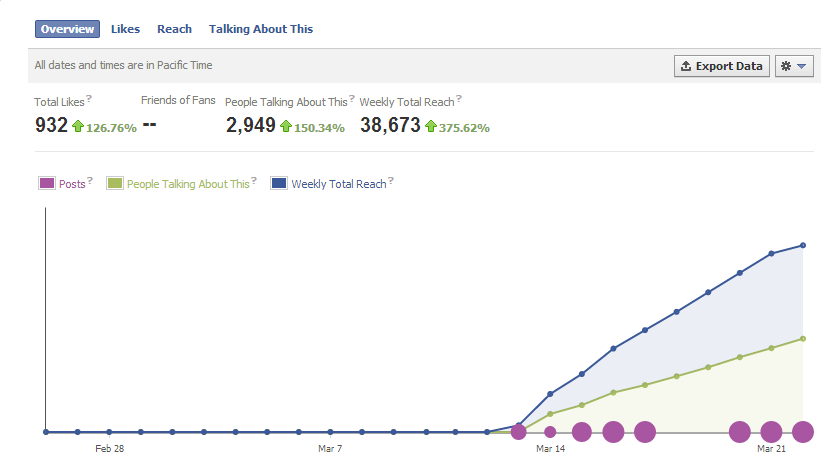The height and width of the screenshot is (468, 827).
Task: Click the purple Posts legend swatch
Action: click(47, 183)
